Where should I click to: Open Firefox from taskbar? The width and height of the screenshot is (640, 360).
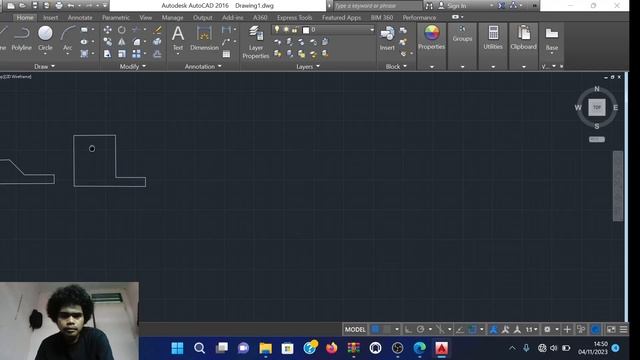tap(331, 348)
